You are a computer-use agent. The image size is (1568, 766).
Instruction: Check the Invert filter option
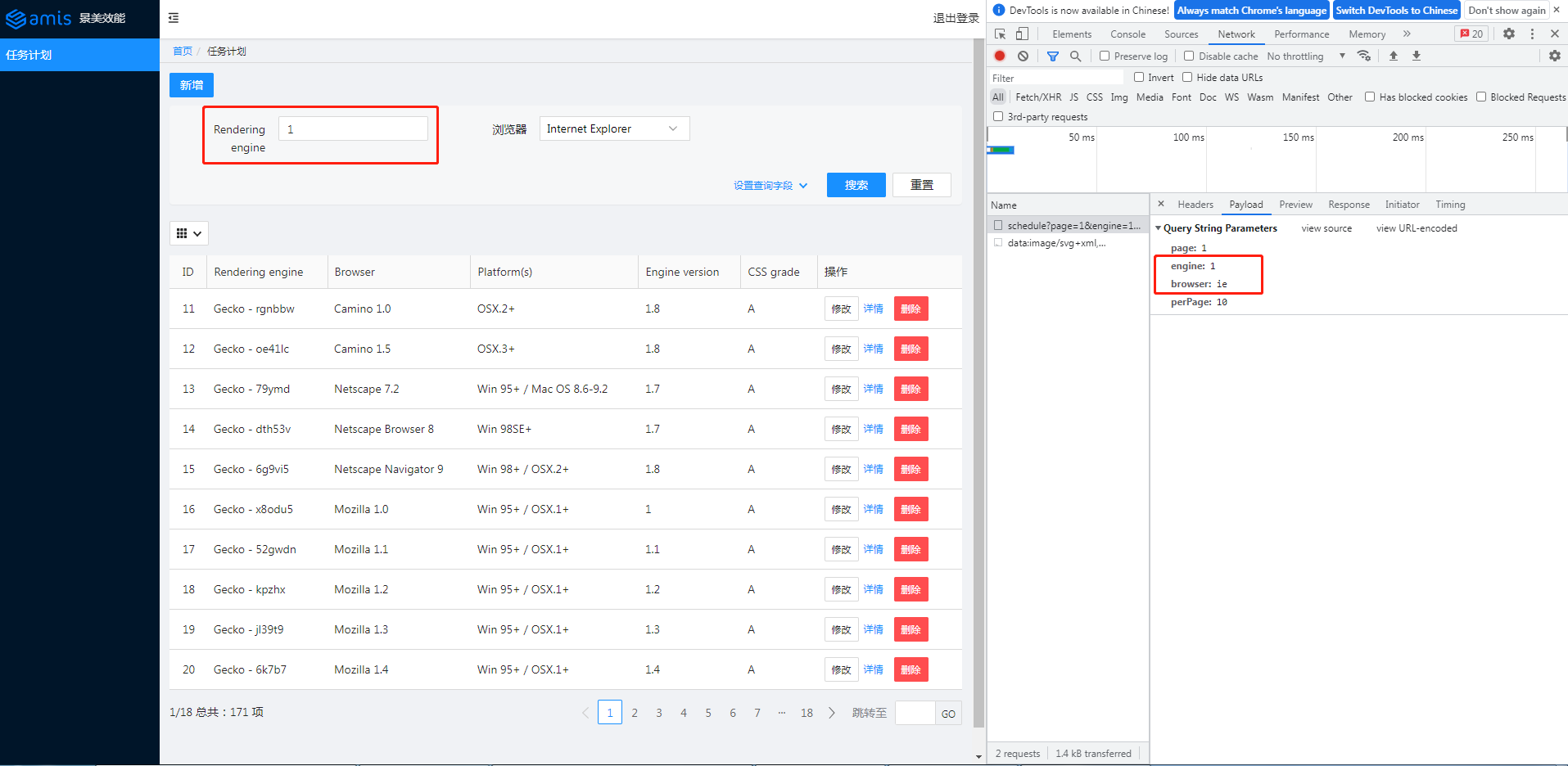tap(1139, 77)
